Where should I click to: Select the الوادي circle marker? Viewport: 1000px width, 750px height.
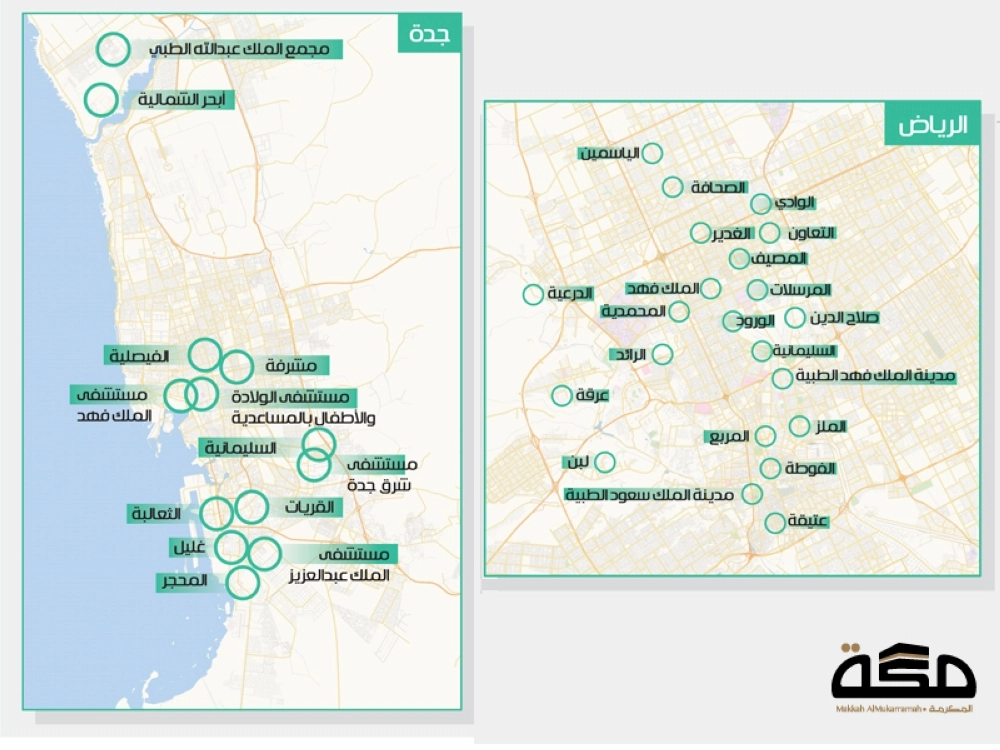tap(760, 203)
